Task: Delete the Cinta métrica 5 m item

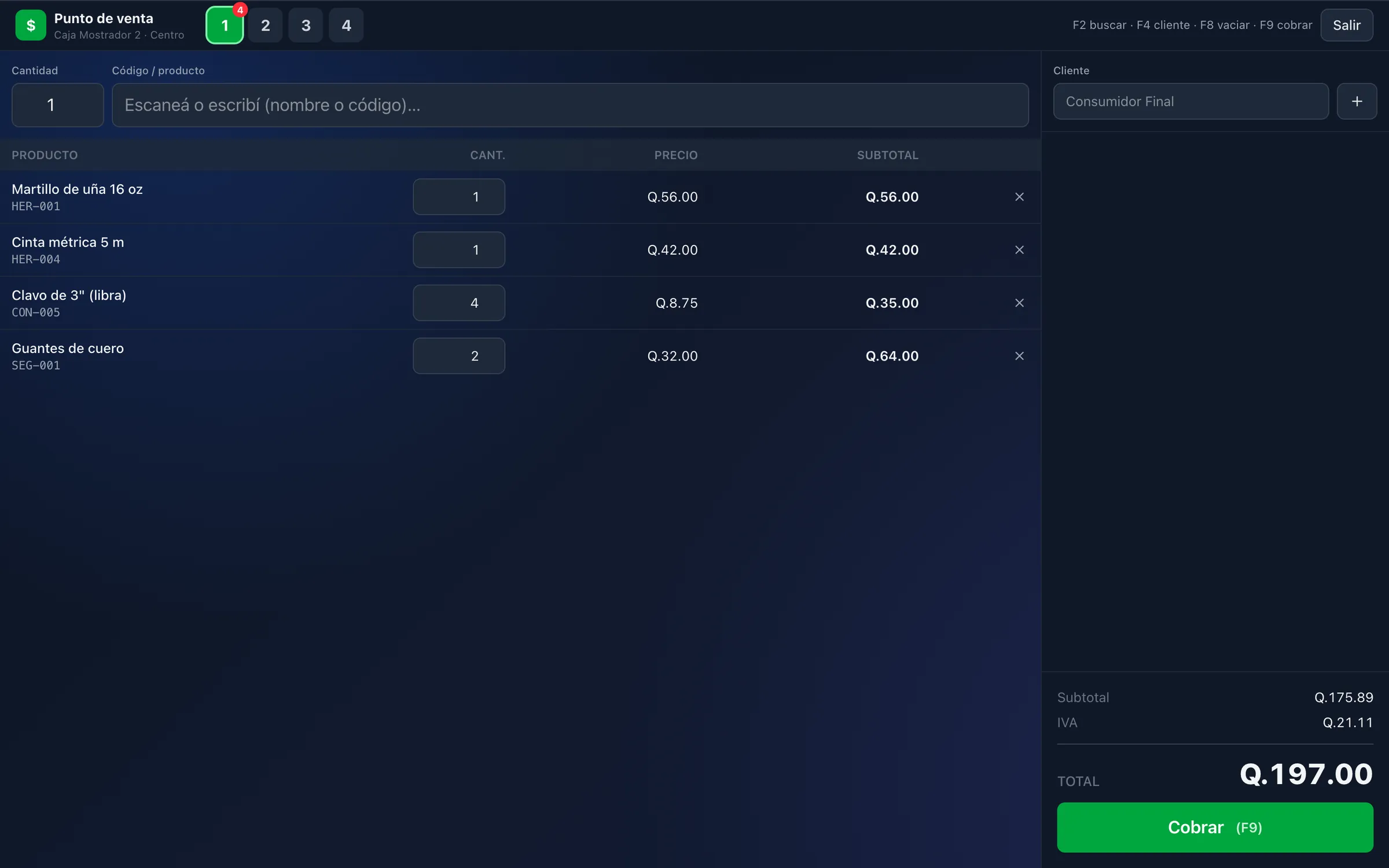Action: (1019, 250)
